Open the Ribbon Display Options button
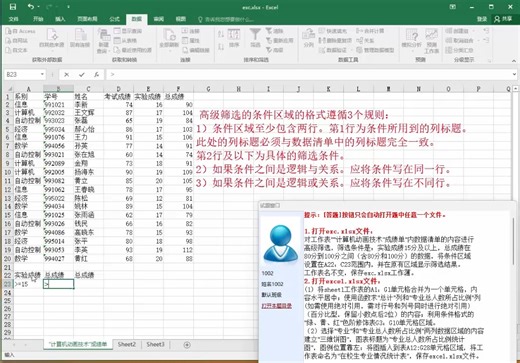This screenshot has width=520, height=363. pos(452,7)
